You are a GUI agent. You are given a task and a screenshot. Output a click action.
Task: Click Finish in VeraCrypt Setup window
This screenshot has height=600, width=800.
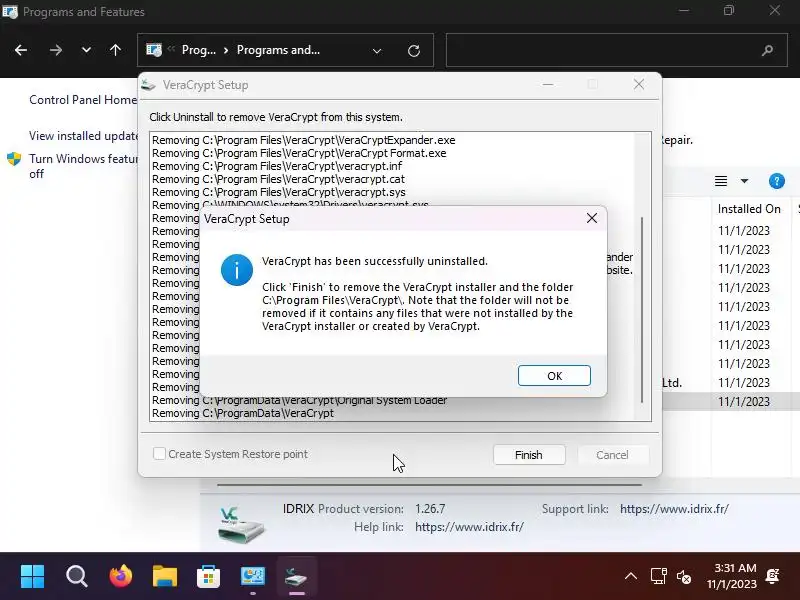[x=529, y=455]
